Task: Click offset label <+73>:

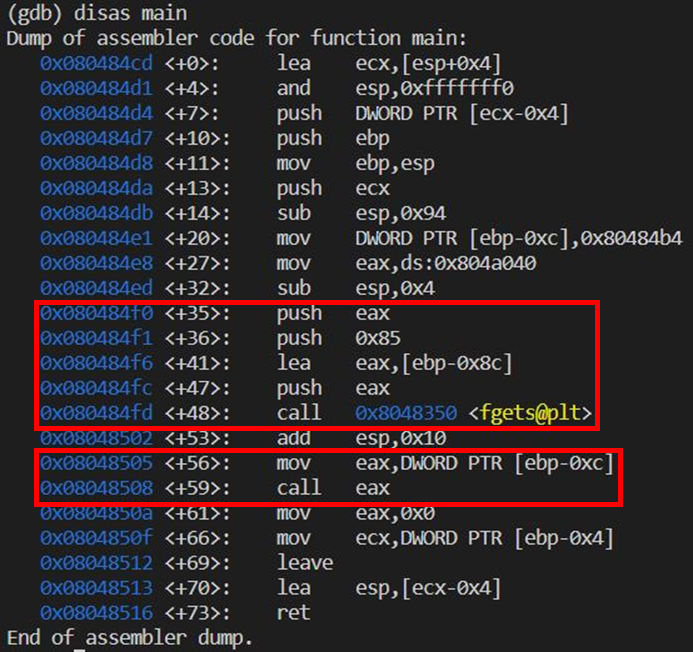Action: coord(198,613)
